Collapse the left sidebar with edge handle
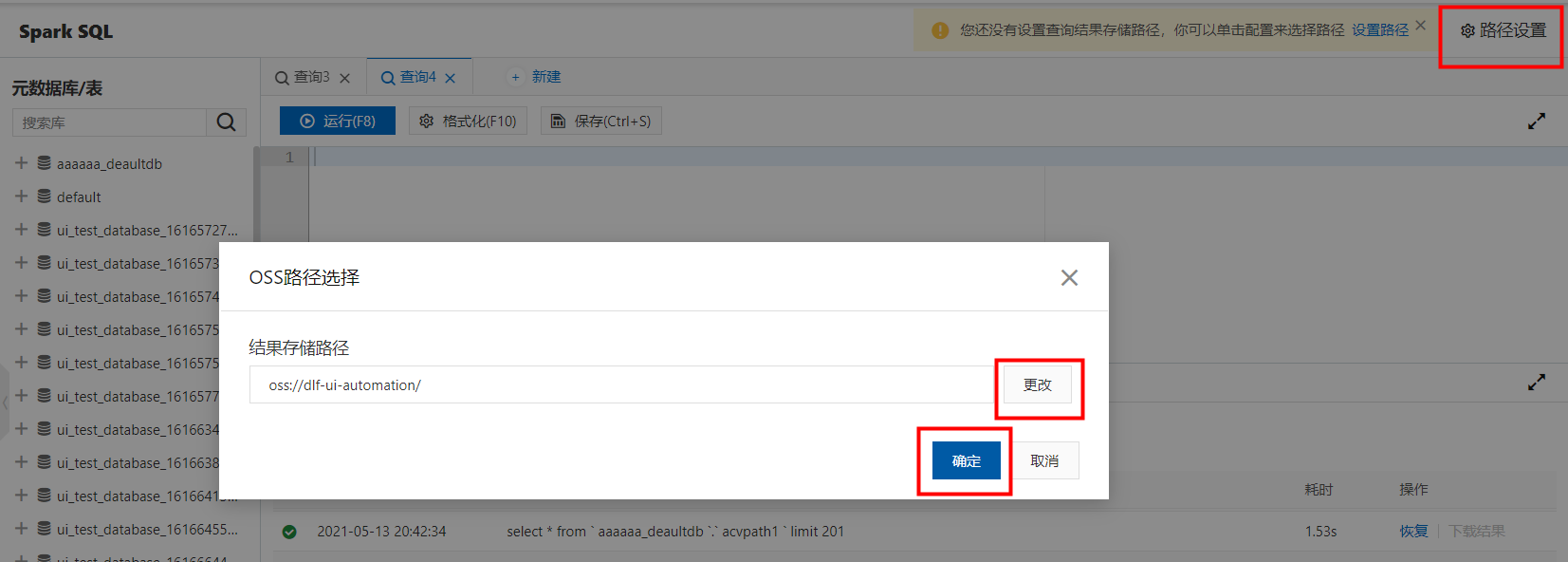 pos(5,403)
